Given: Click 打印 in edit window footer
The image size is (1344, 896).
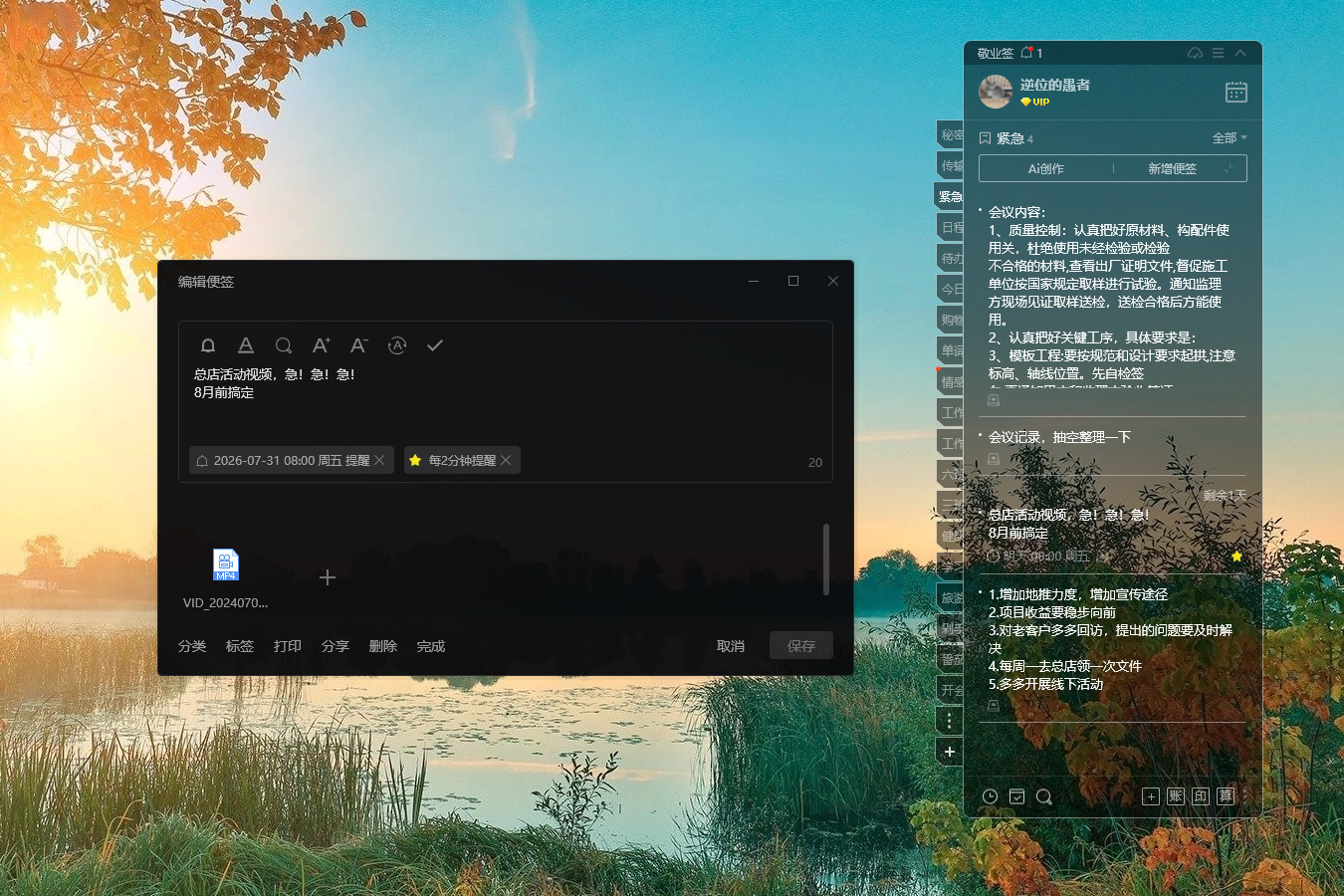Looking at the screenshot, I should pyautogui.click(x=288, y=646).
